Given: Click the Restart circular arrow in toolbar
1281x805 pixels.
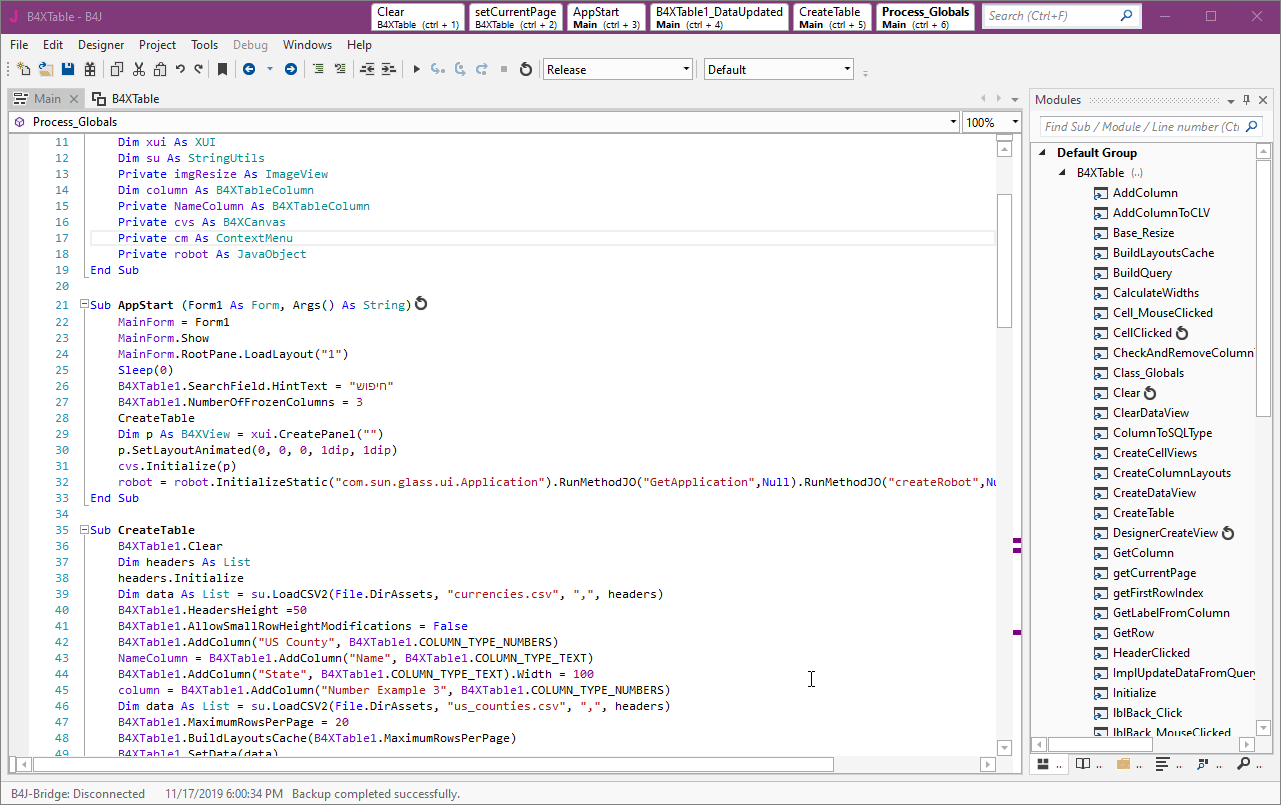Looking at the screenshot, I should click(526, 69).
